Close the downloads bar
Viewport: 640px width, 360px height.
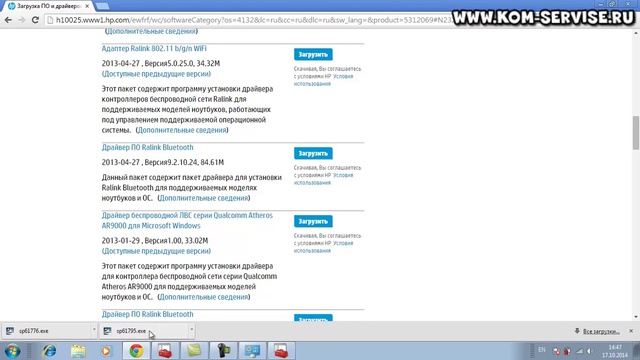point(631,331)
